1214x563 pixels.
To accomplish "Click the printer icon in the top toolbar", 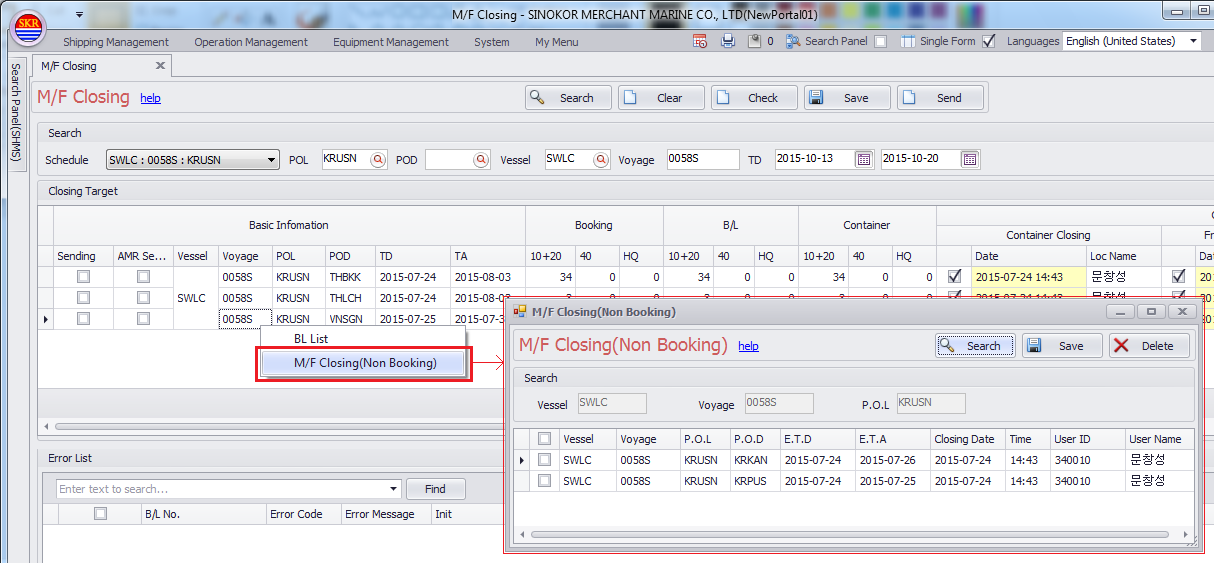I will tap(728, 41).
